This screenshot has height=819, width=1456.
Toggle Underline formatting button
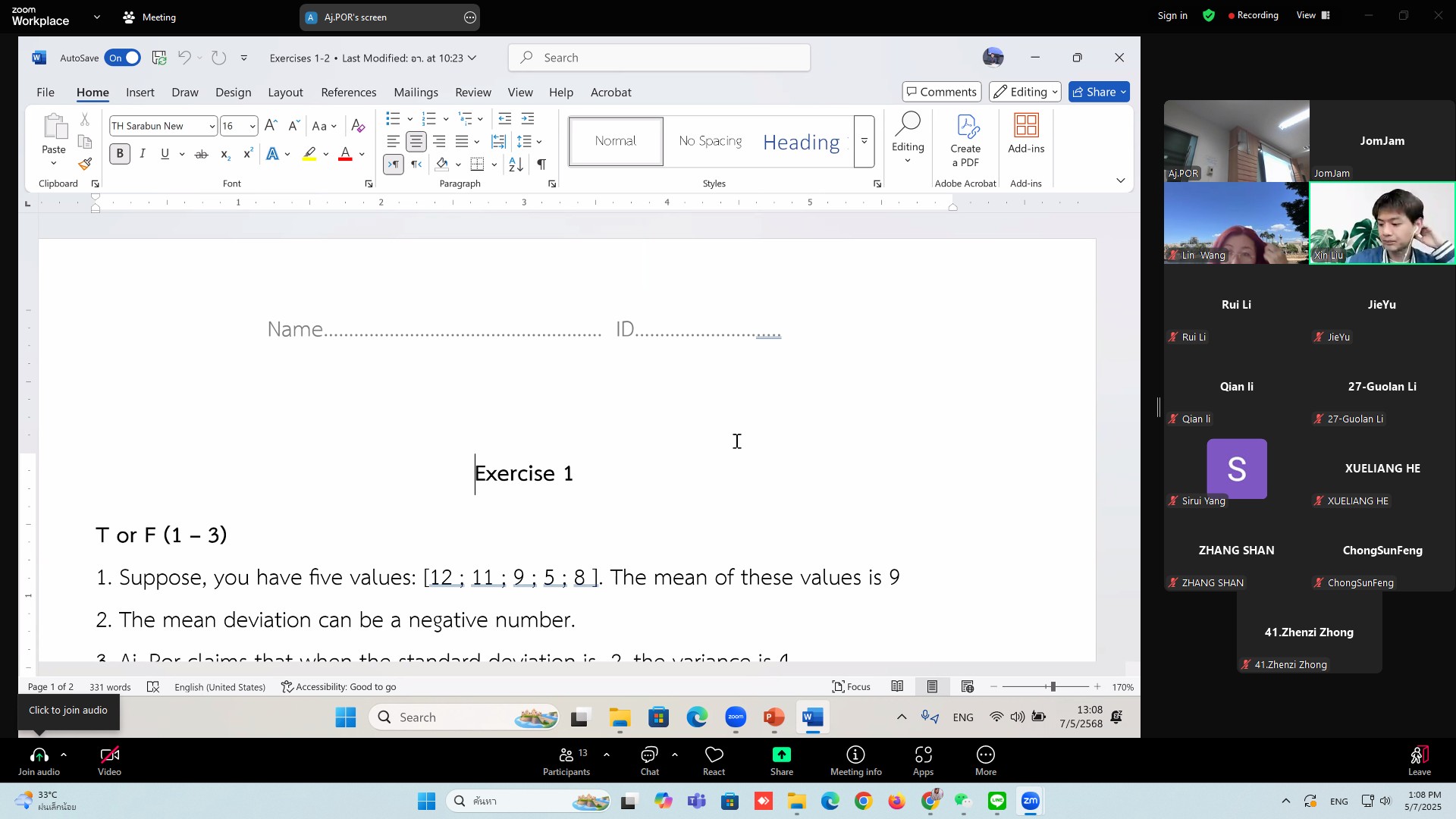pos(165,154)
